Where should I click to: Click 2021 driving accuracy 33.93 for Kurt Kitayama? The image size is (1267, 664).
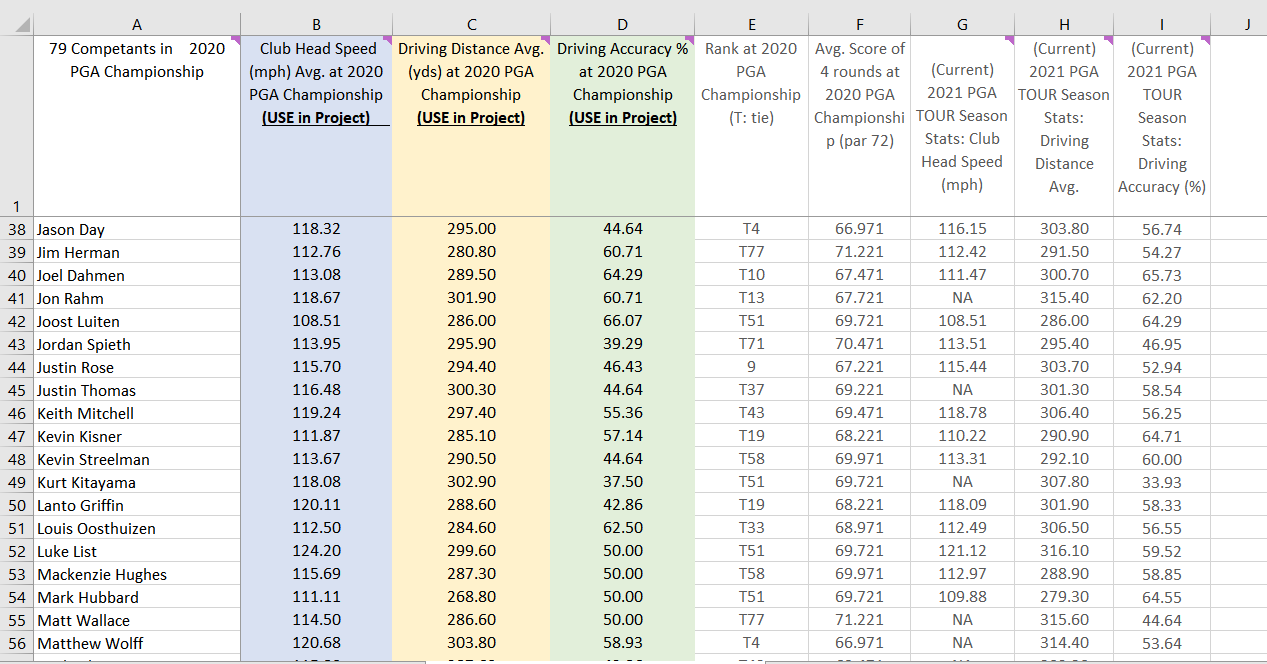pos(1162,482)
